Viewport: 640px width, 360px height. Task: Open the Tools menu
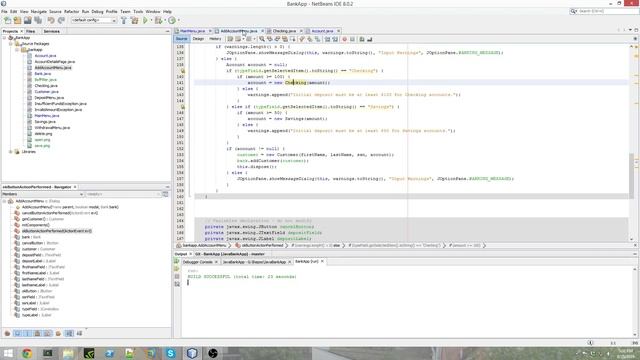tap(138, 11)
